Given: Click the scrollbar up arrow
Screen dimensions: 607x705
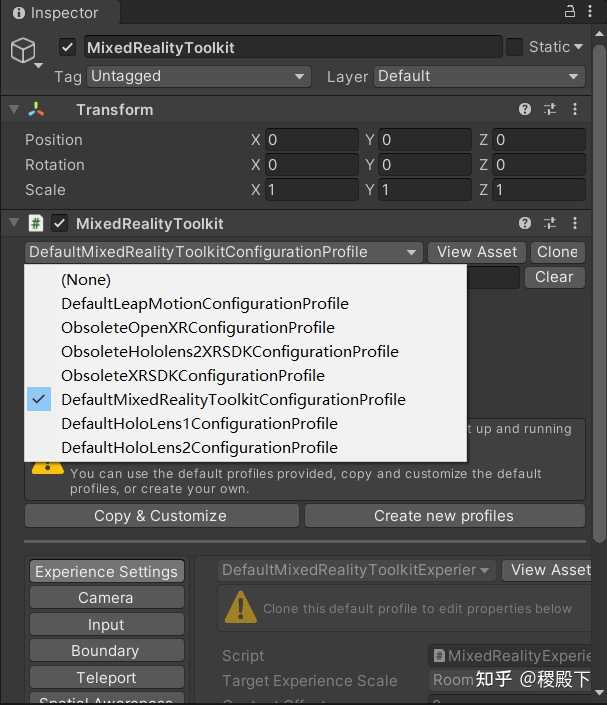Looking at the screenshot, I should [x=599, y=34].
